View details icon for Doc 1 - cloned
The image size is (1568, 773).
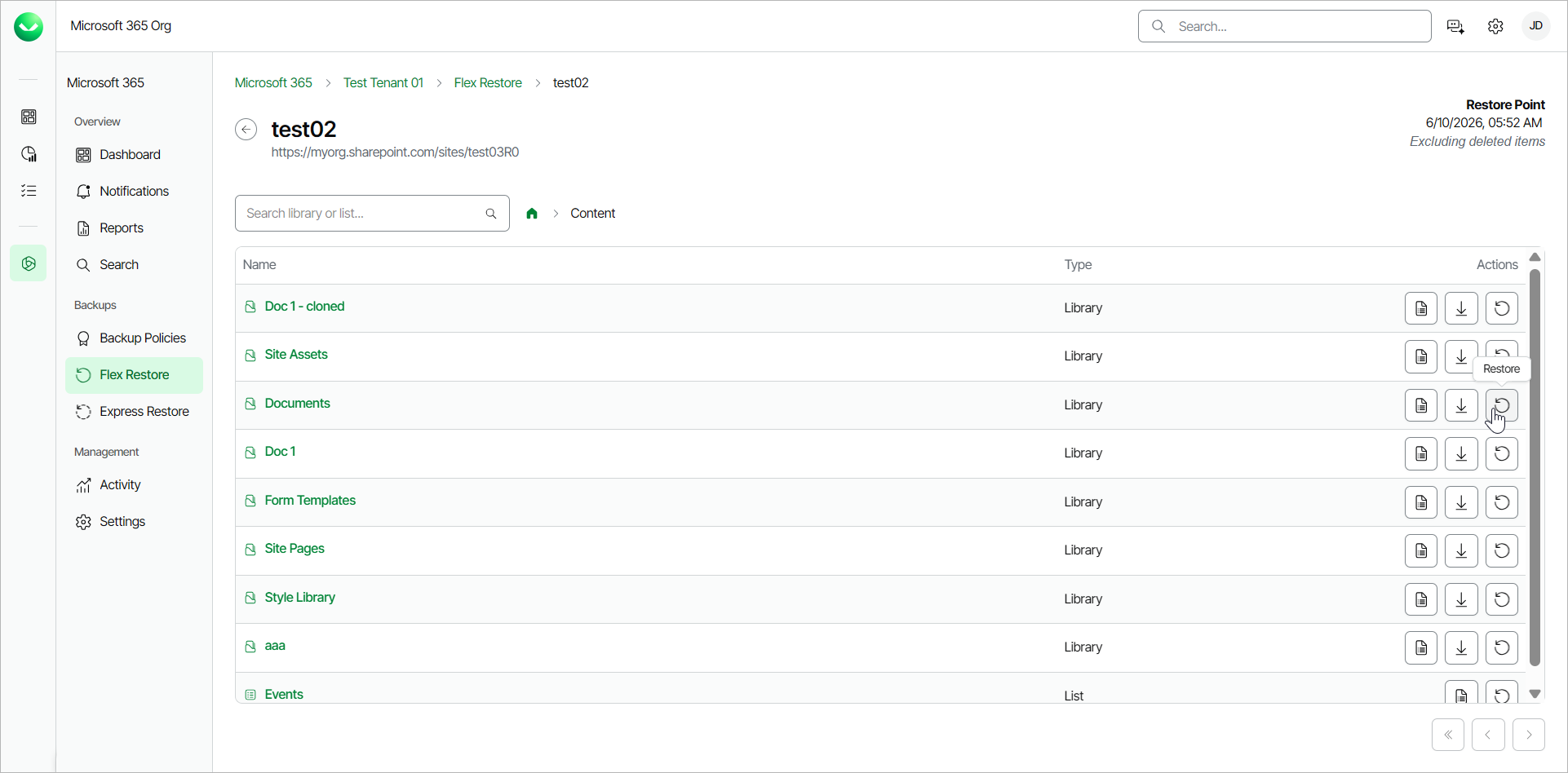[x=1421, y=308]
